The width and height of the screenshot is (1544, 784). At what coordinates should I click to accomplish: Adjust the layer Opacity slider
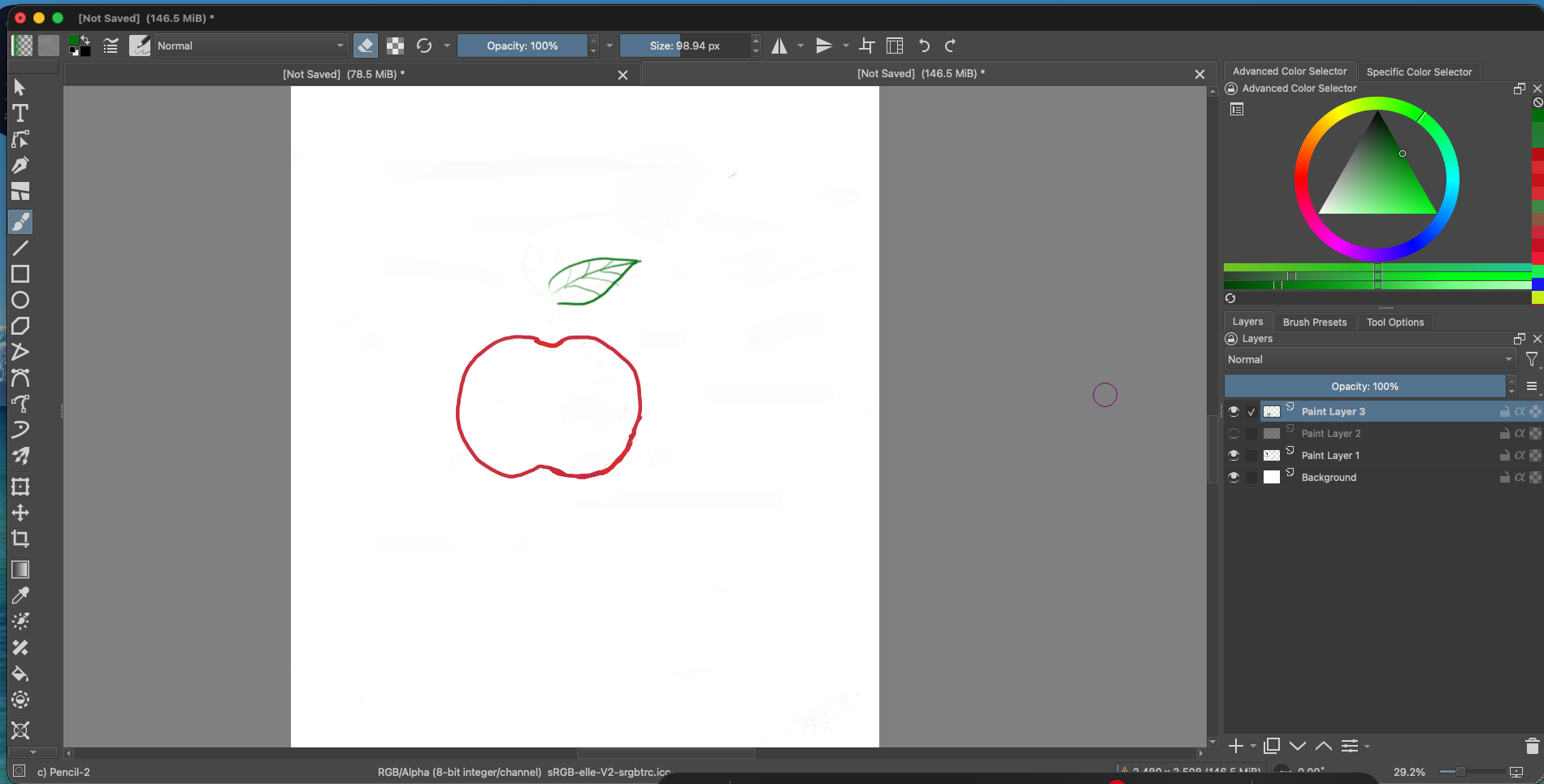pos(1364,386)
